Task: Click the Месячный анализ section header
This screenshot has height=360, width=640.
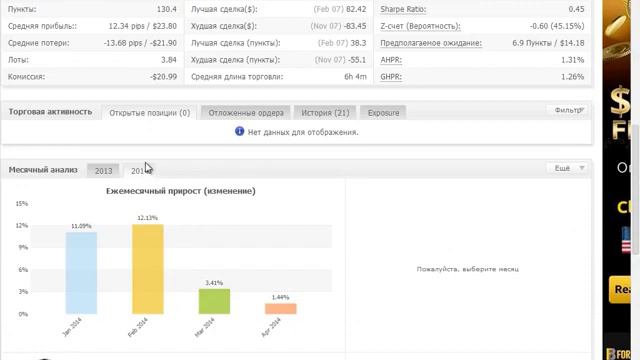Action: tap(43, 170)
